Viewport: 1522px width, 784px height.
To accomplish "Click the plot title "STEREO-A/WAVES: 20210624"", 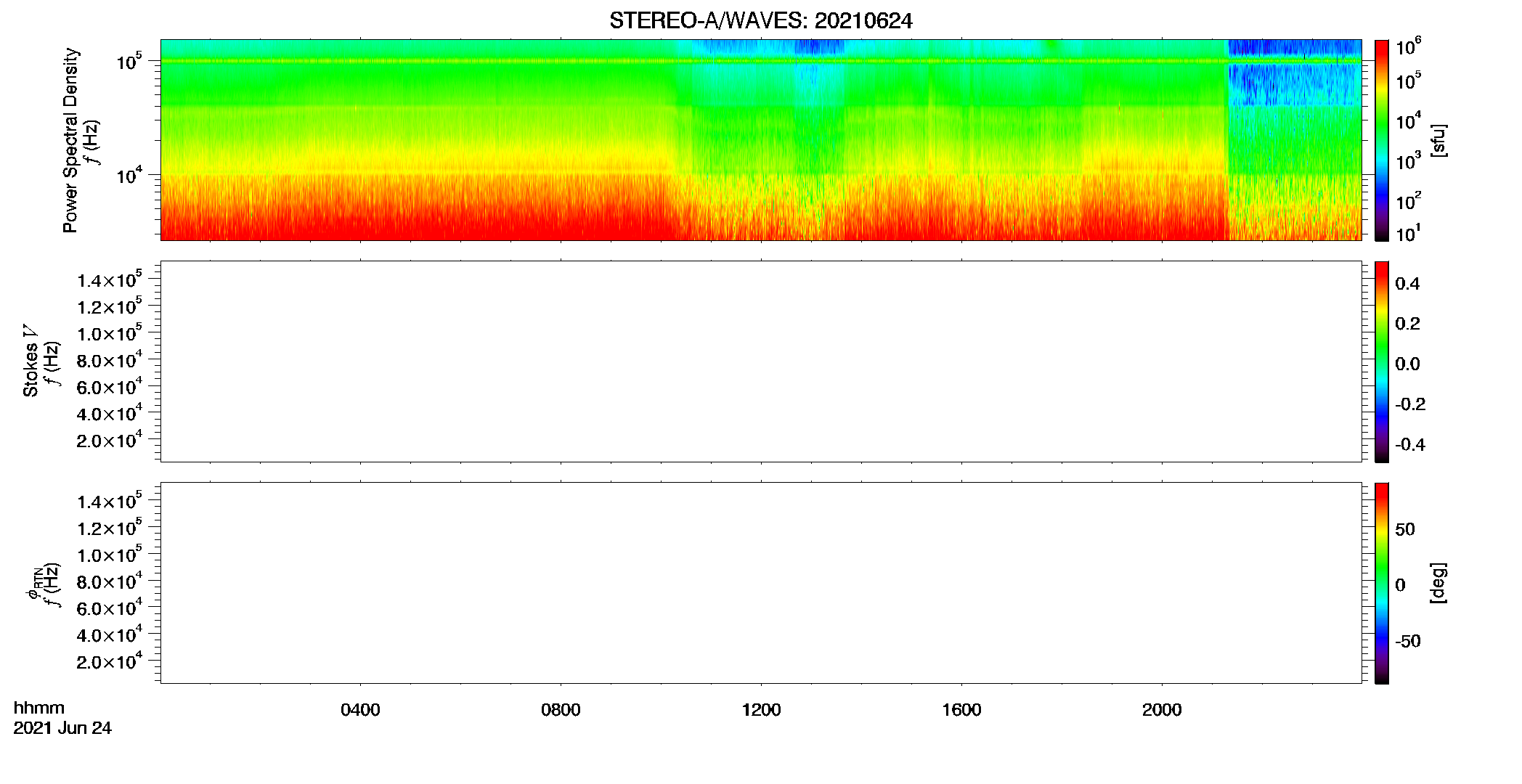I will point(760,21).
